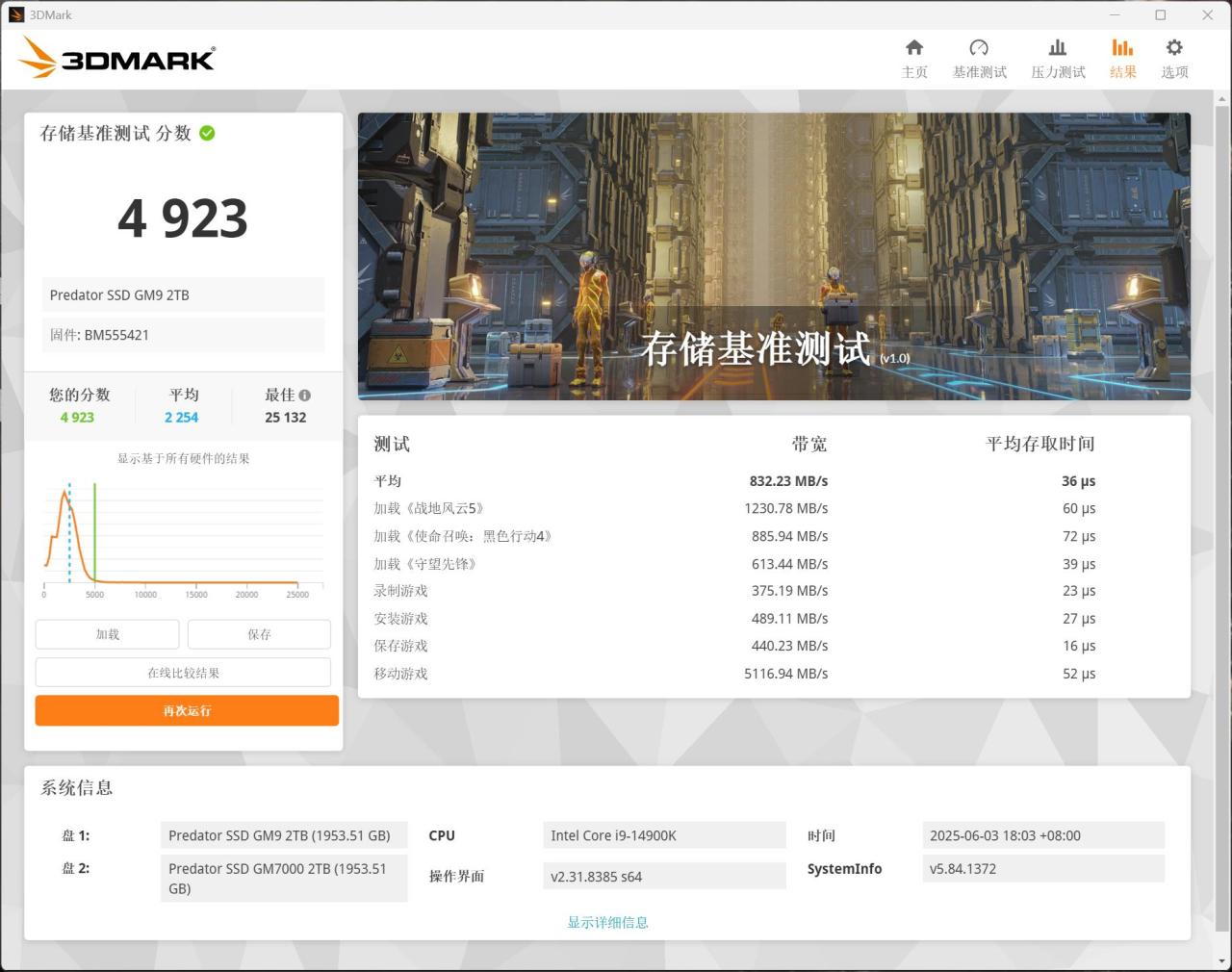Image resolution: width=1232 pixels, height=972 pixels.
Task: Click the 安装游戏 row label
Action: point(400,619)
